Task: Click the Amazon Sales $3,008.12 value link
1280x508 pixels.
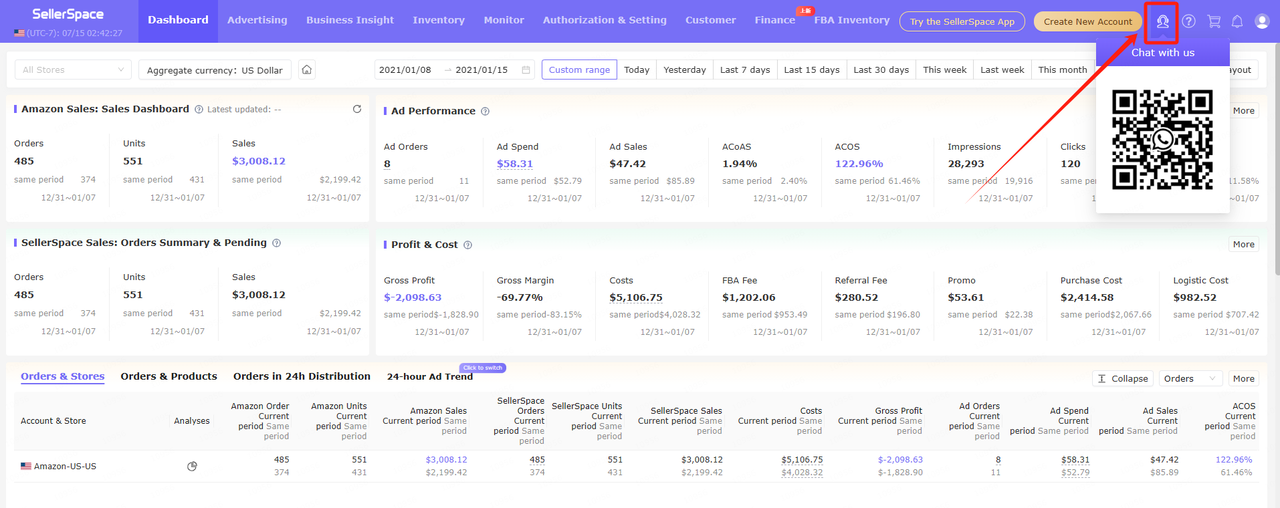Action: pyautogui.click(x=259, y=161)
